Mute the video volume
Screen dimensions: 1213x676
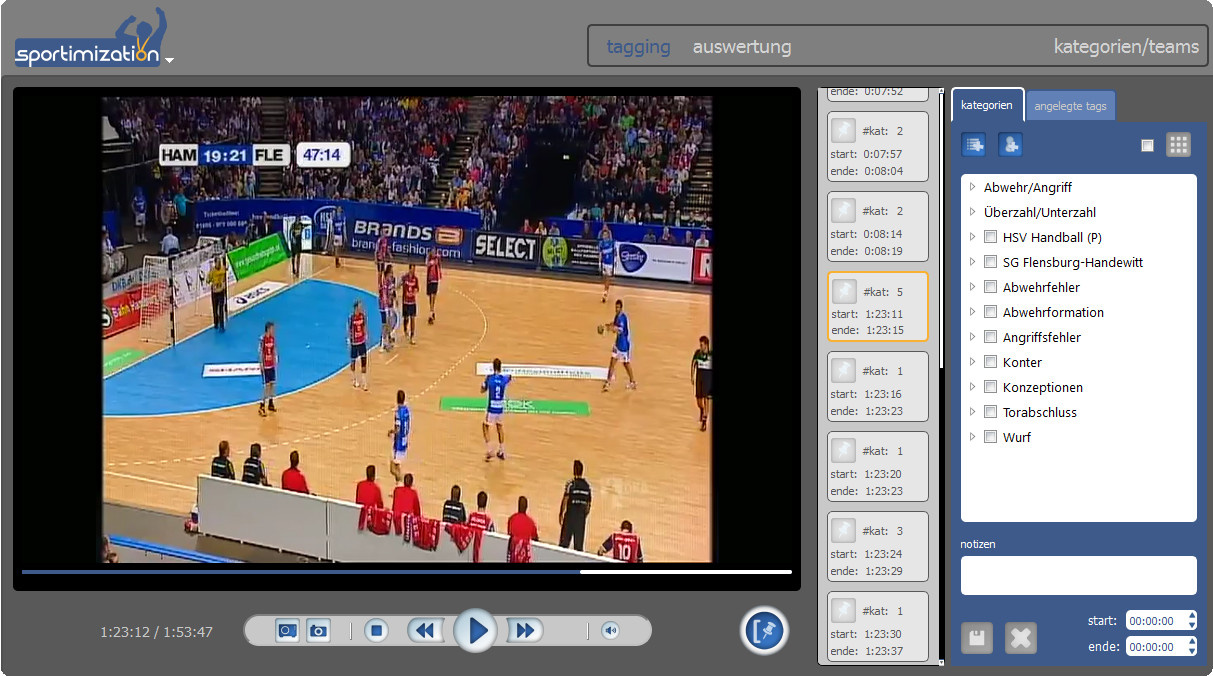tap(610, 631)
